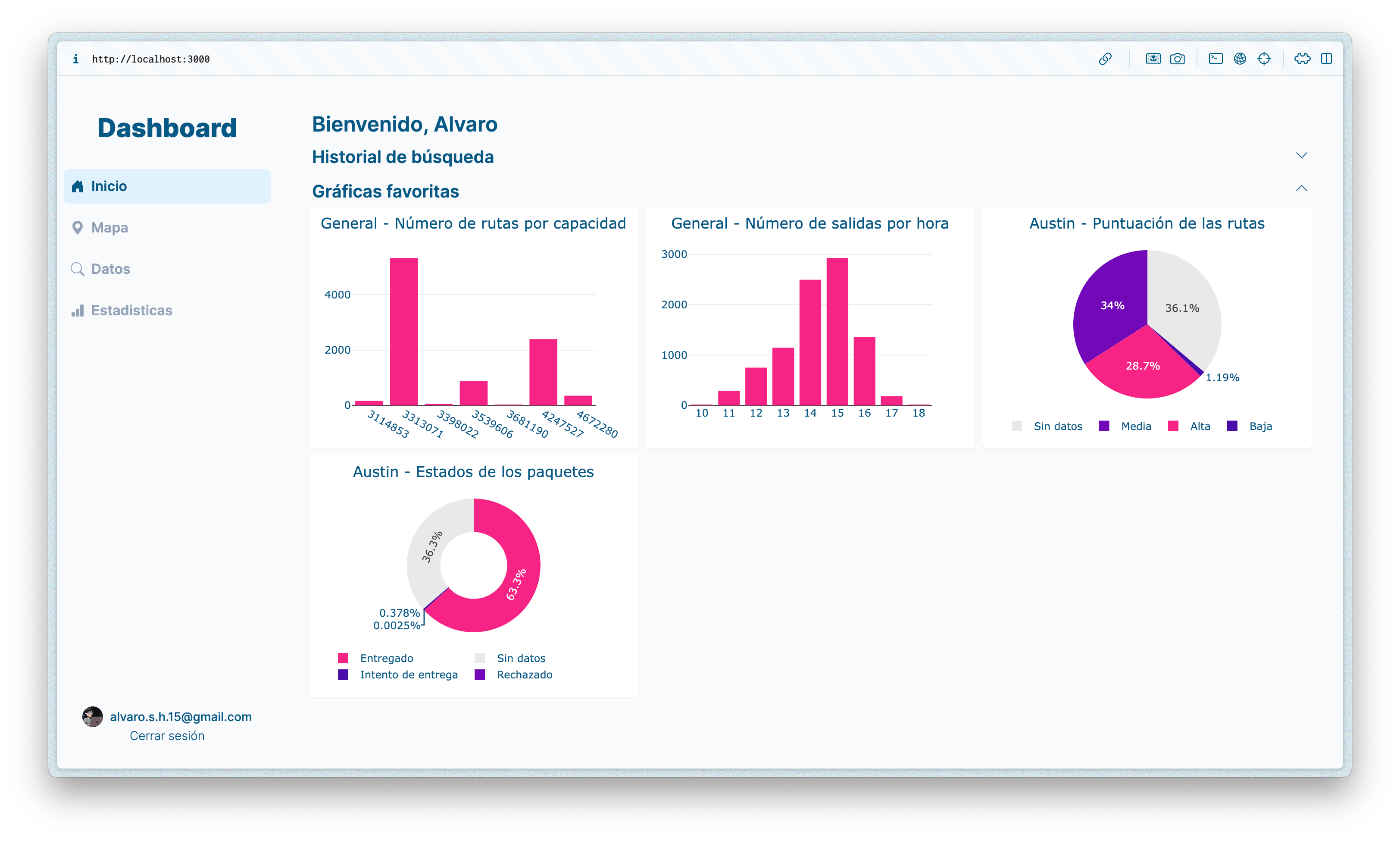
Task: Click the pink Entregado legend color swatch
Action: click(343, 658)
